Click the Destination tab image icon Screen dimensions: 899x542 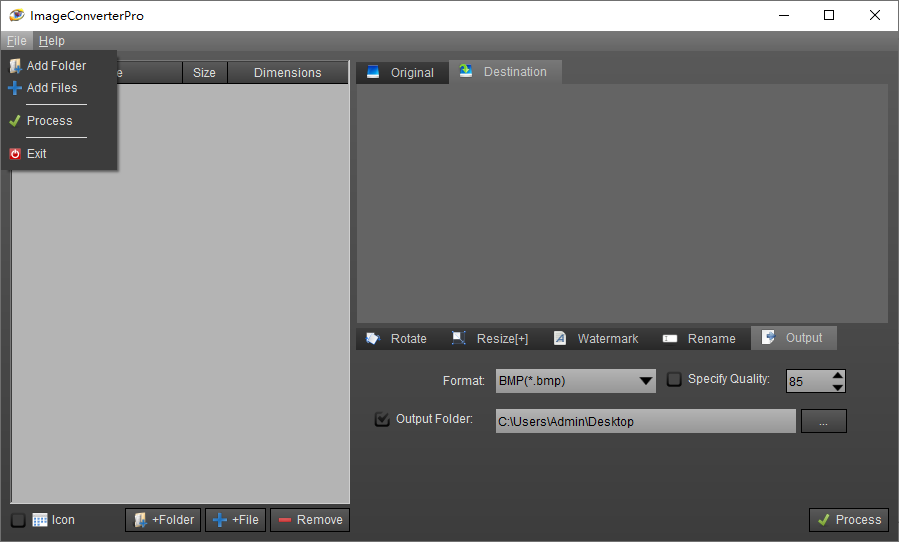click(x=466, y=71)
